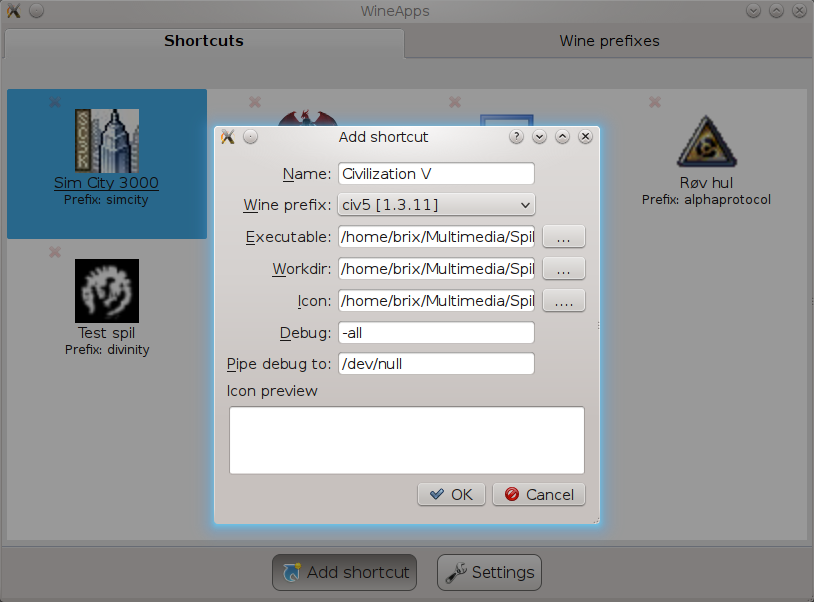
Task: Select the Shortcuts tab
Action: pyautogui.click(x=204, y=41)
